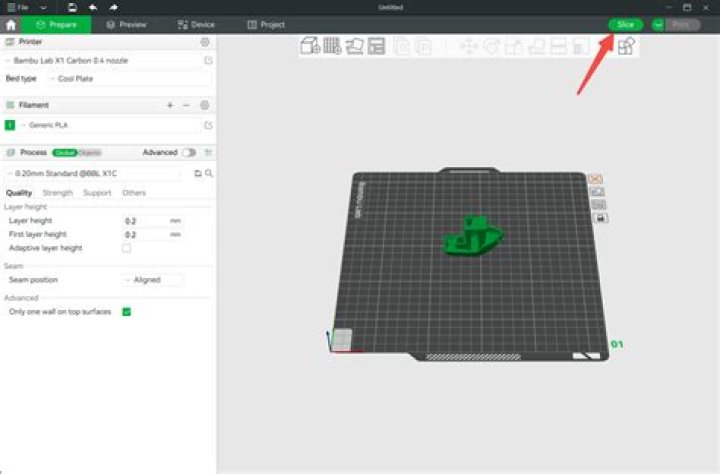Switch to the Project tab
The image size is (720, 474).
pyautogui.click(x=266, y=25)
